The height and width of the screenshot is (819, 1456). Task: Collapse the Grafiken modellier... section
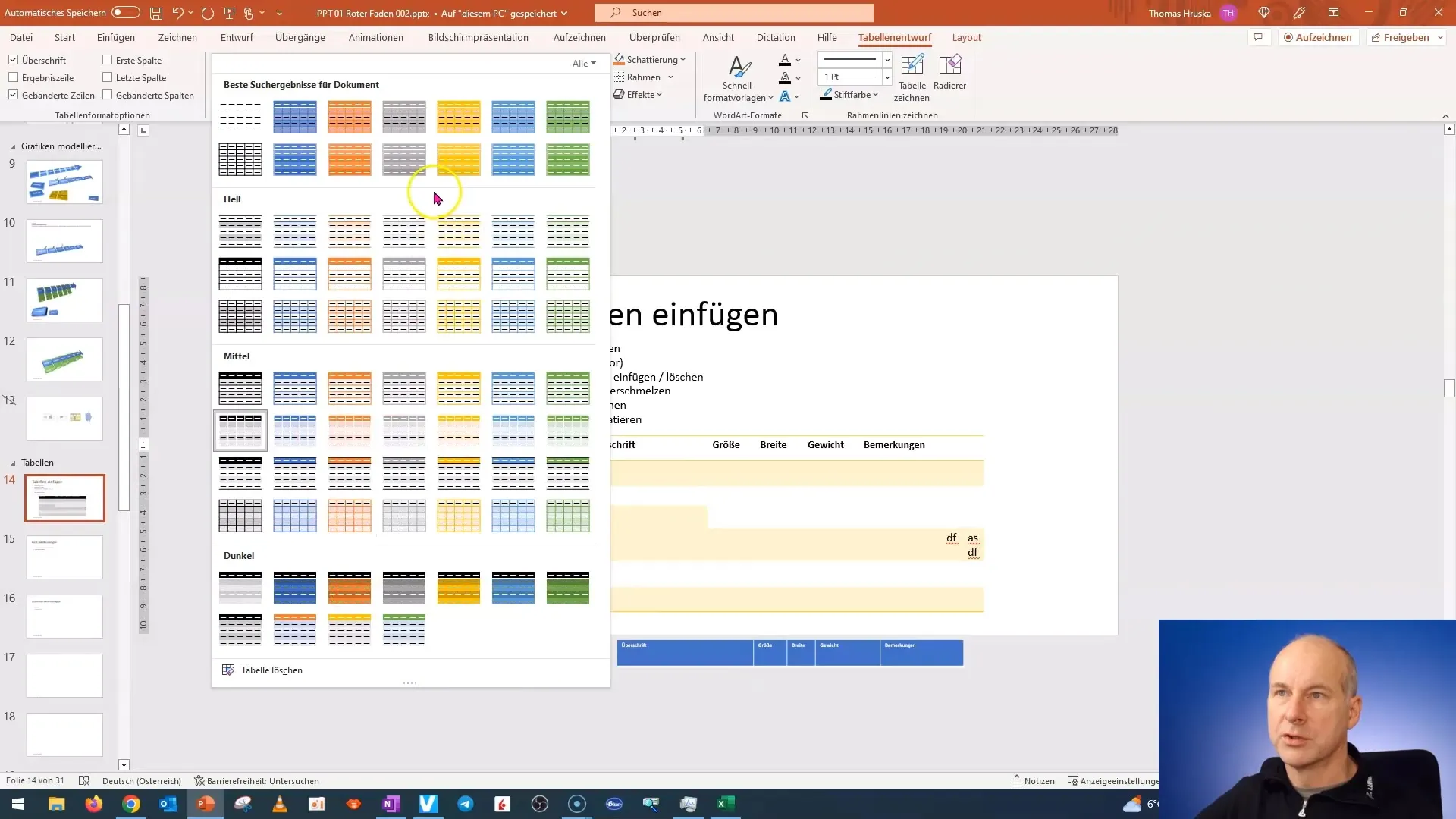(x=13, y=146)
